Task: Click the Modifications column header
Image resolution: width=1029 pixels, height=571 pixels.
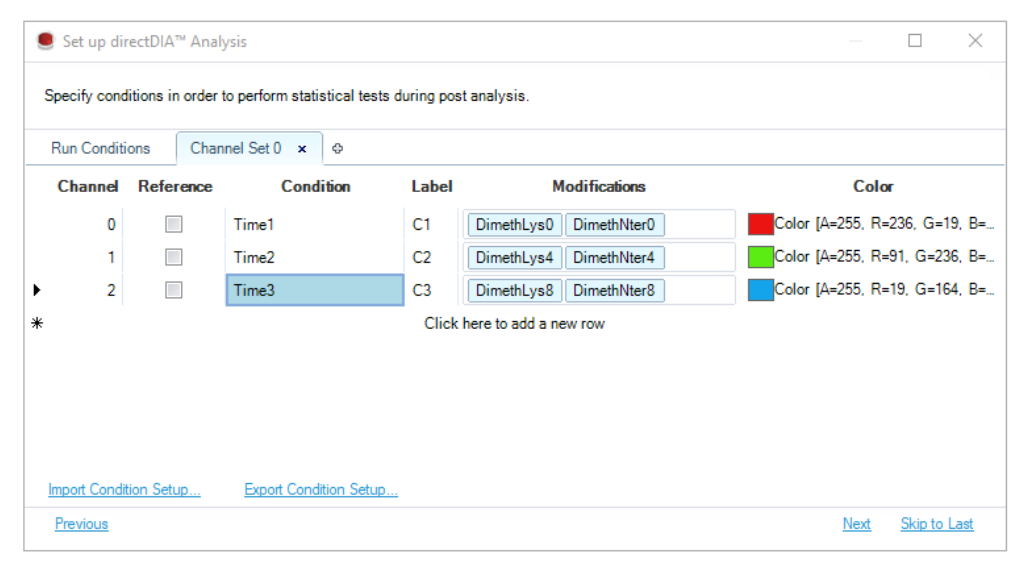Action: coord(598,186)
